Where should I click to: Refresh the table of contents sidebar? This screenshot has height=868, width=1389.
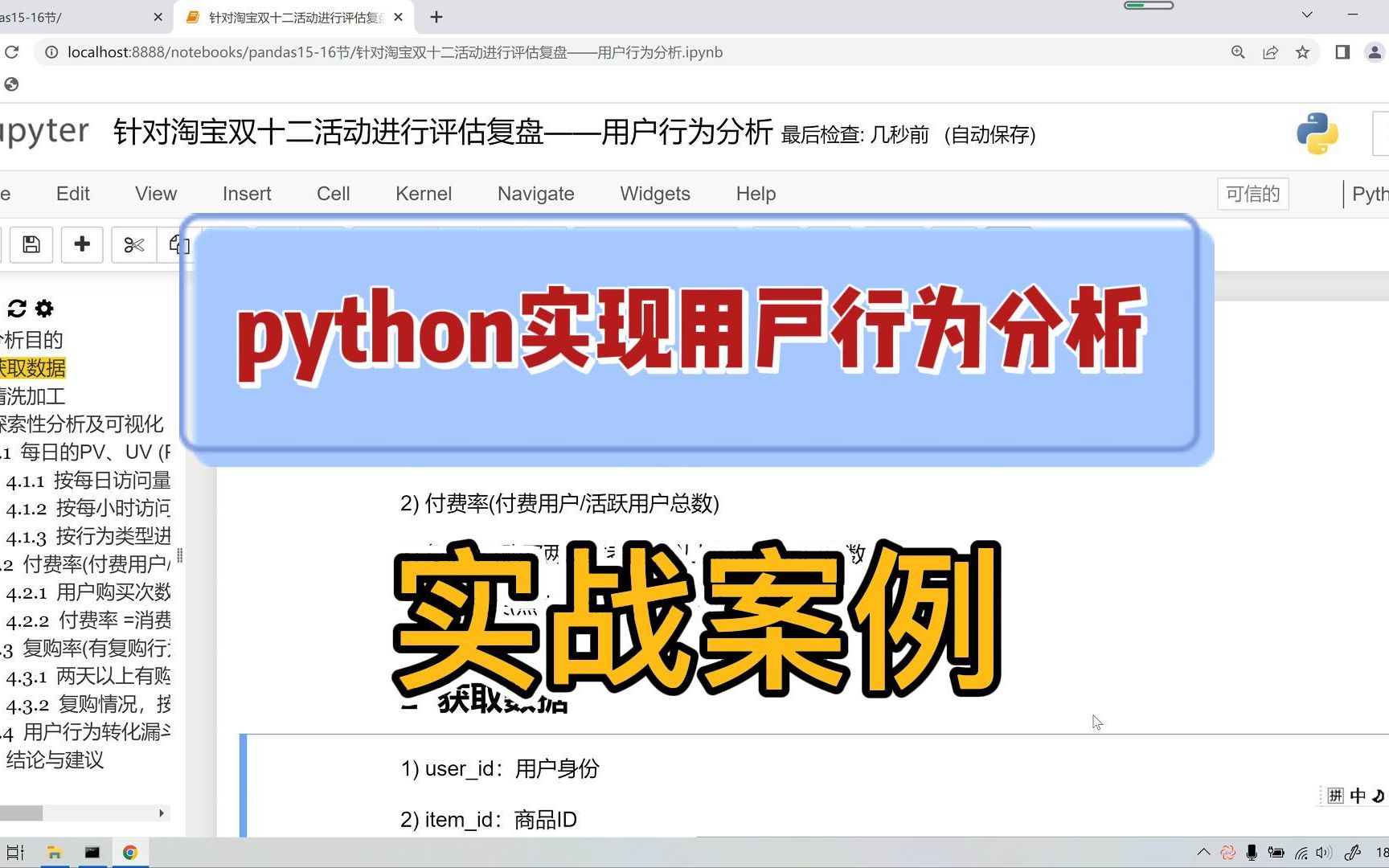[17, 309]
